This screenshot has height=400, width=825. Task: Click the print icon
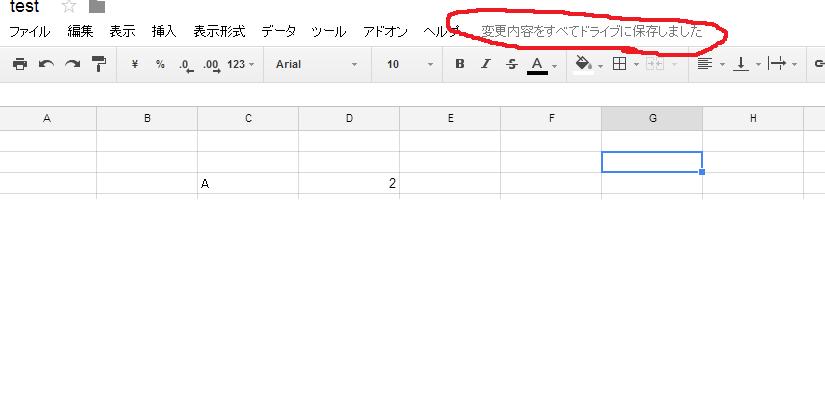pyautogui.click(x=19, y=64)
